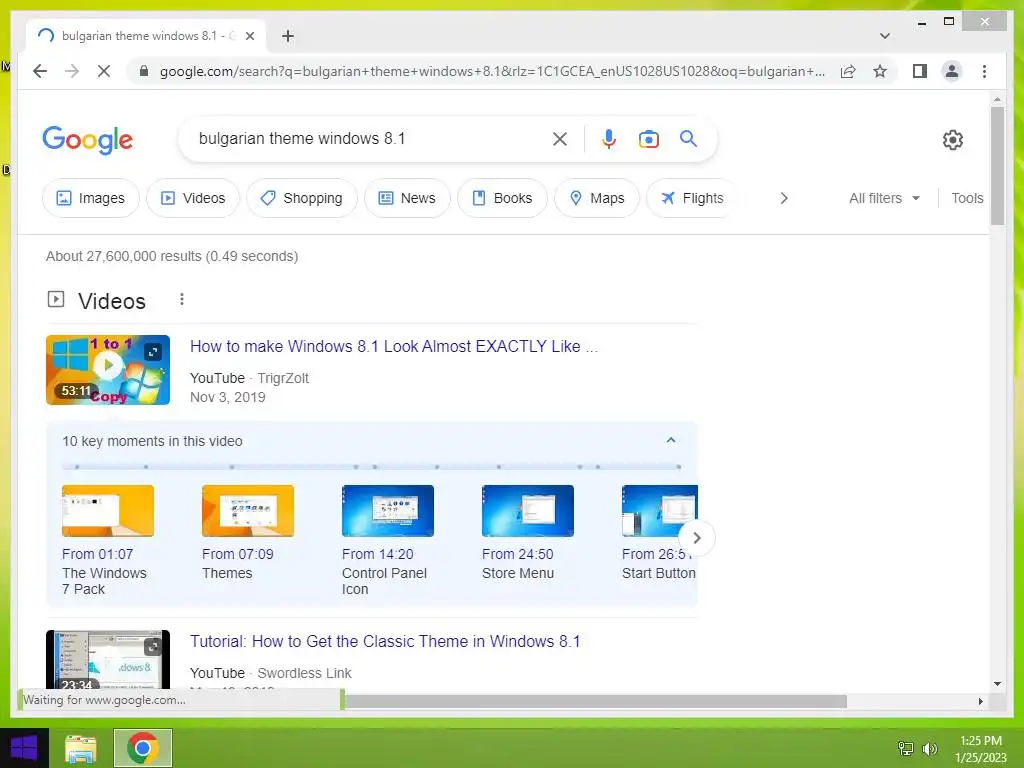Image resolution: width=1024 pixels, height=768 pixels.
Task: Click the scroll down arrow
Action: [997, 684]
